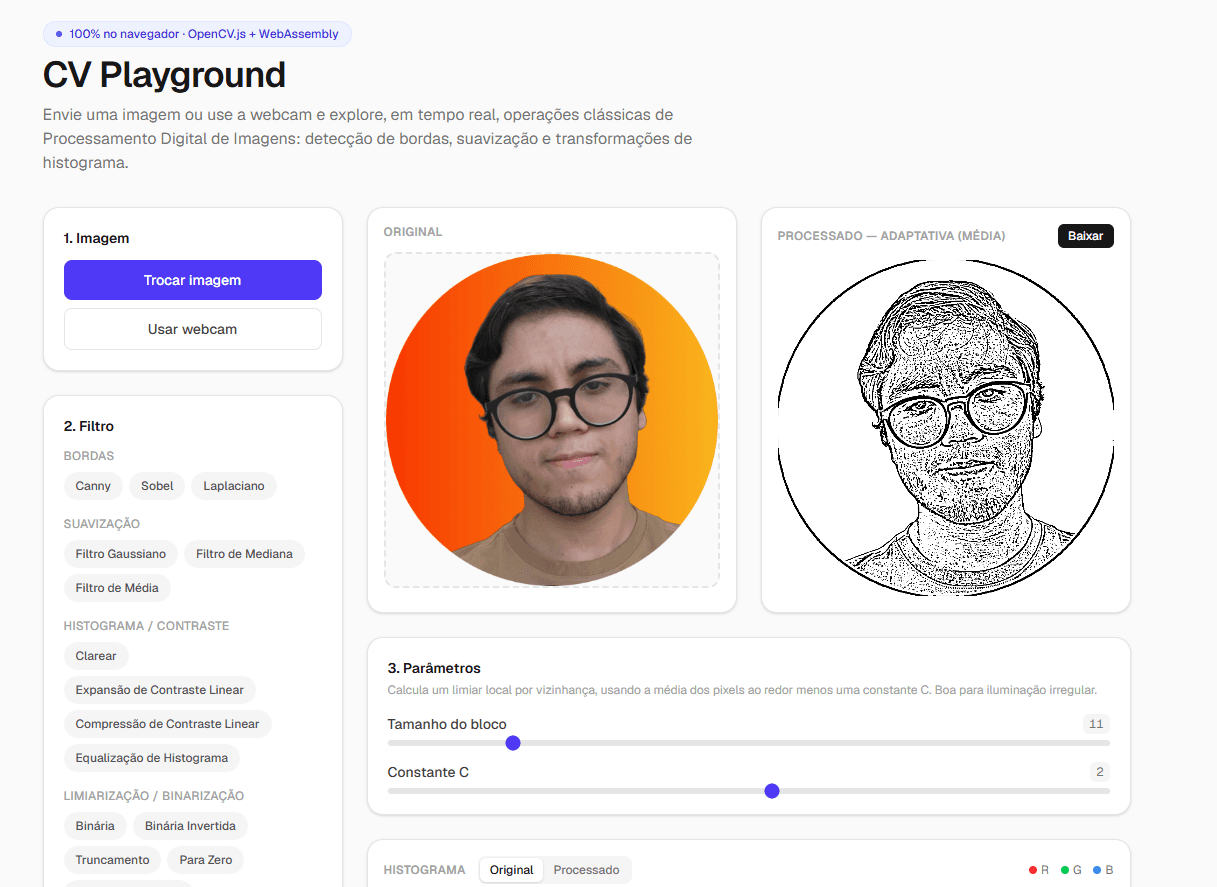This screenshot has width=1217, height=887.
Task: Apply Expansão de Contraste Linear
Action: coord(160,690)
